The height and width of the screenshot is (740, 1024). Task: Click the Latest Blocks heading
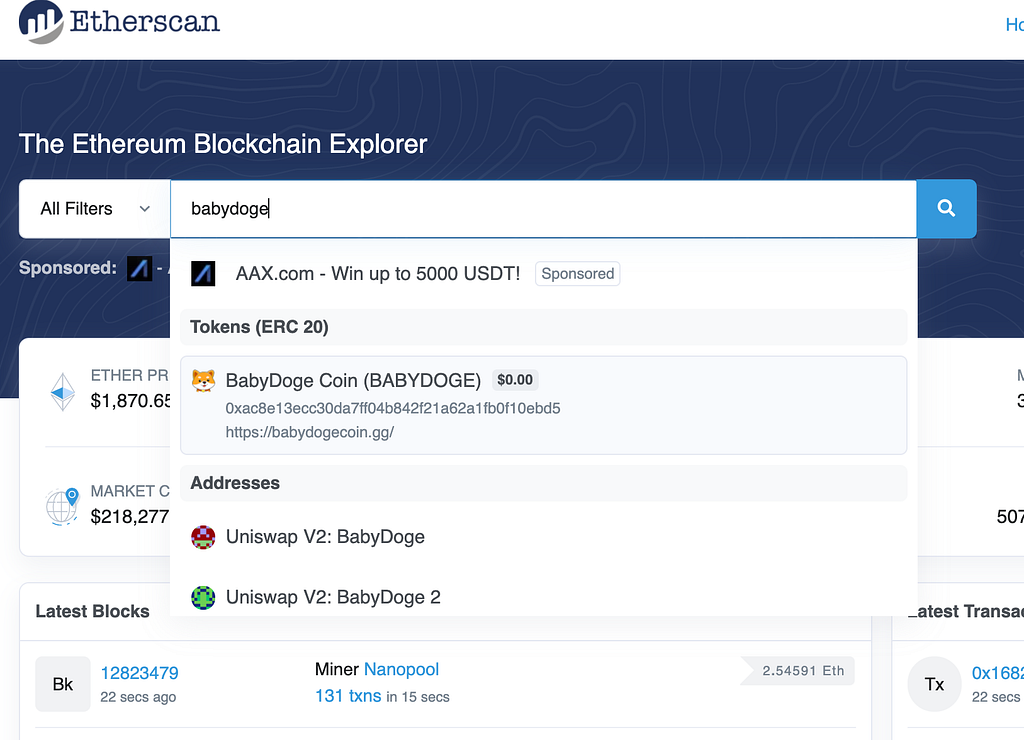click(x=93, y=611)
